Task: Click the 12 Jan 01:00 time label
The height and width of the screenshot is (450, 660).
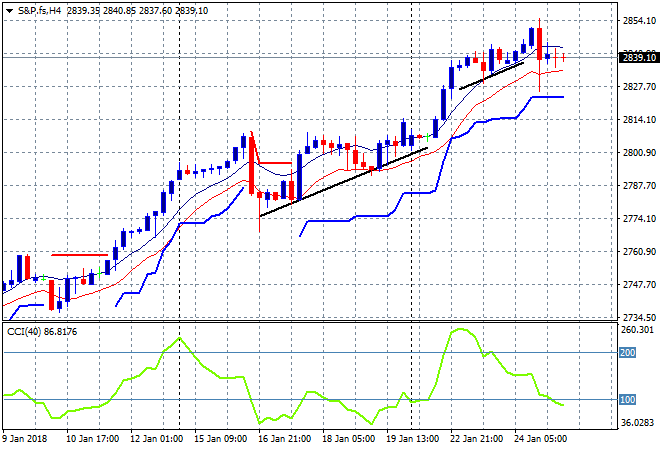Action: [157, 439]
